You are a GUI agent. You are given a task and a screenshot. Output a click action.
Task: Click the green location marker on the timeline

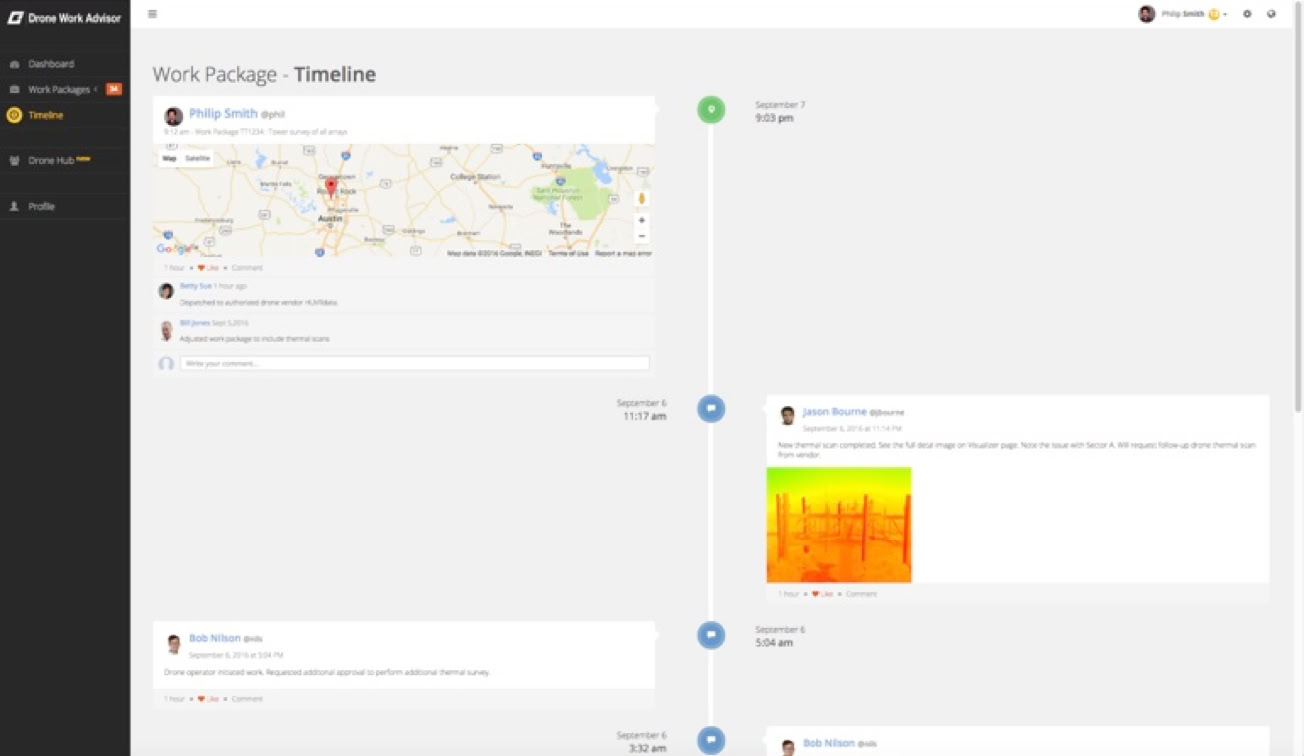pyautogui.click(x=711, y=109)
